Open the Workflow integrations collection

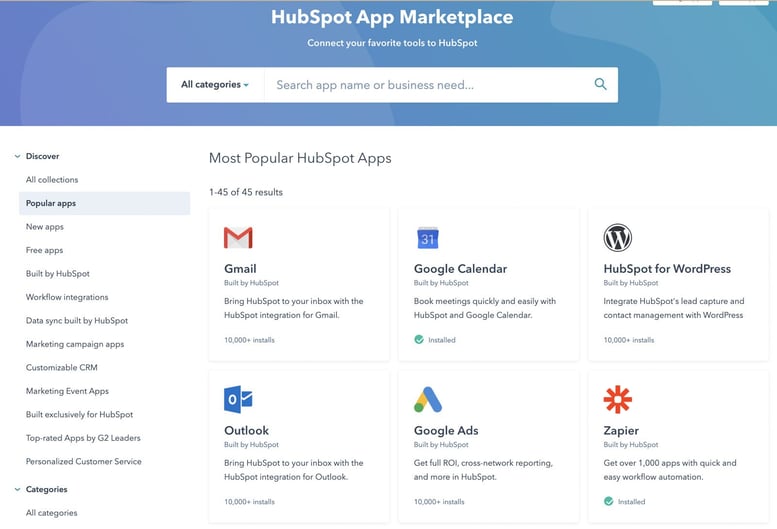click(67, 297)
